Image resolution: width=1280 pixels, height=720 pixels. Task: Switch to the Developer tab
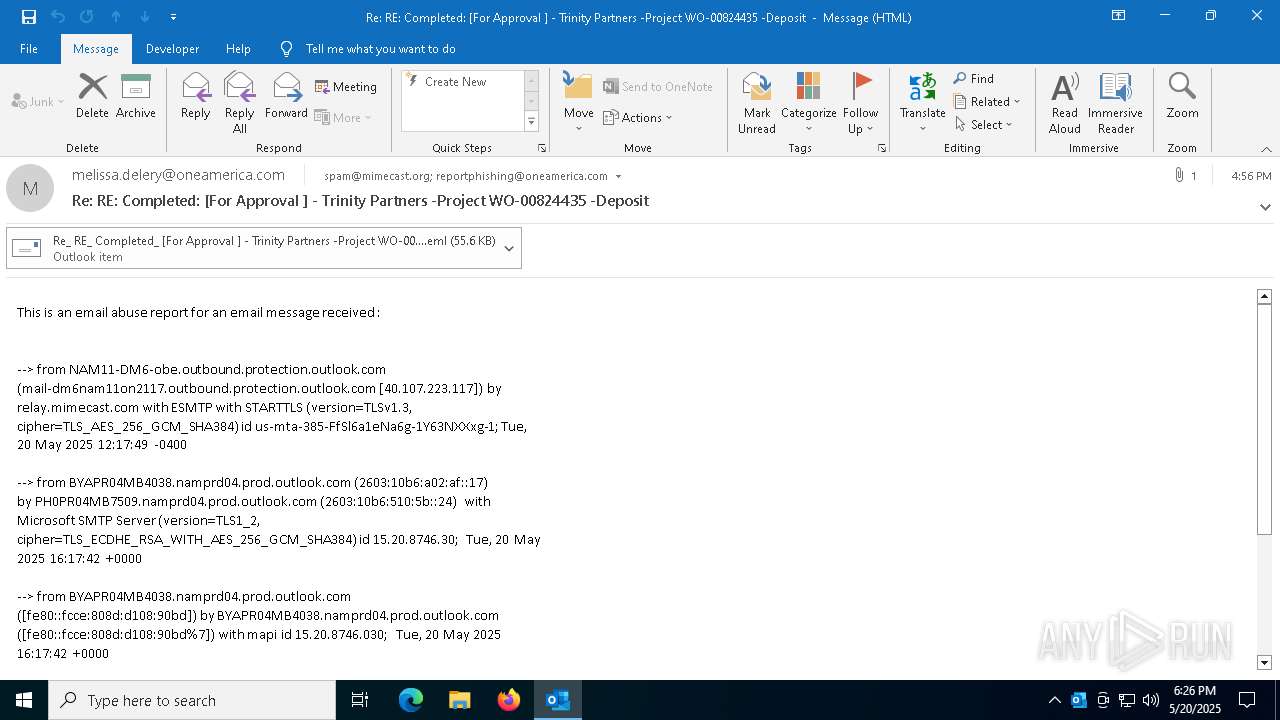(172, 49)
